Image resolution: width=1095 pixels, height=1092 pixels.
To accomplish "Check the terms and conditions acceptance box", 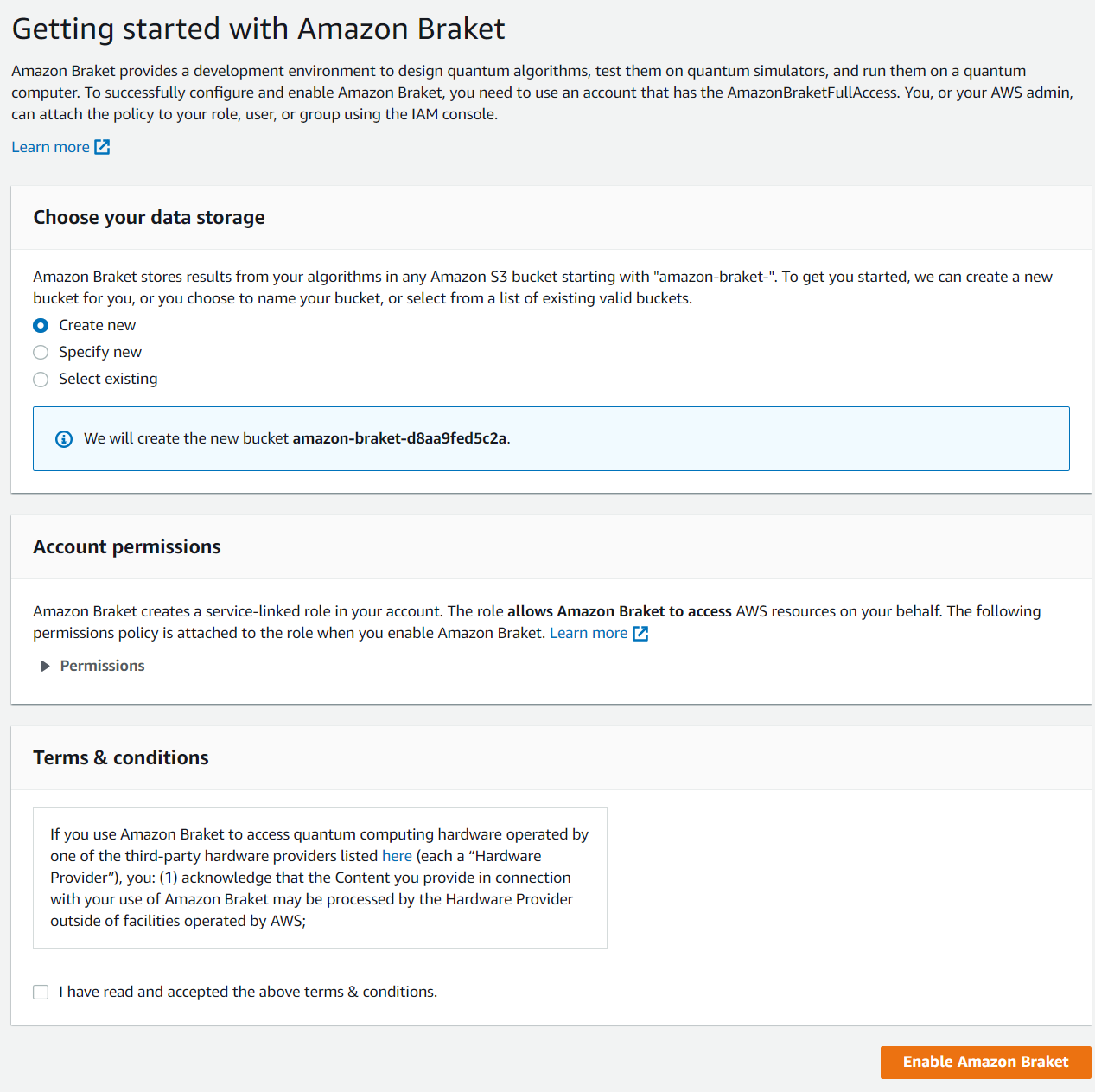I will [x=41, y=992].
